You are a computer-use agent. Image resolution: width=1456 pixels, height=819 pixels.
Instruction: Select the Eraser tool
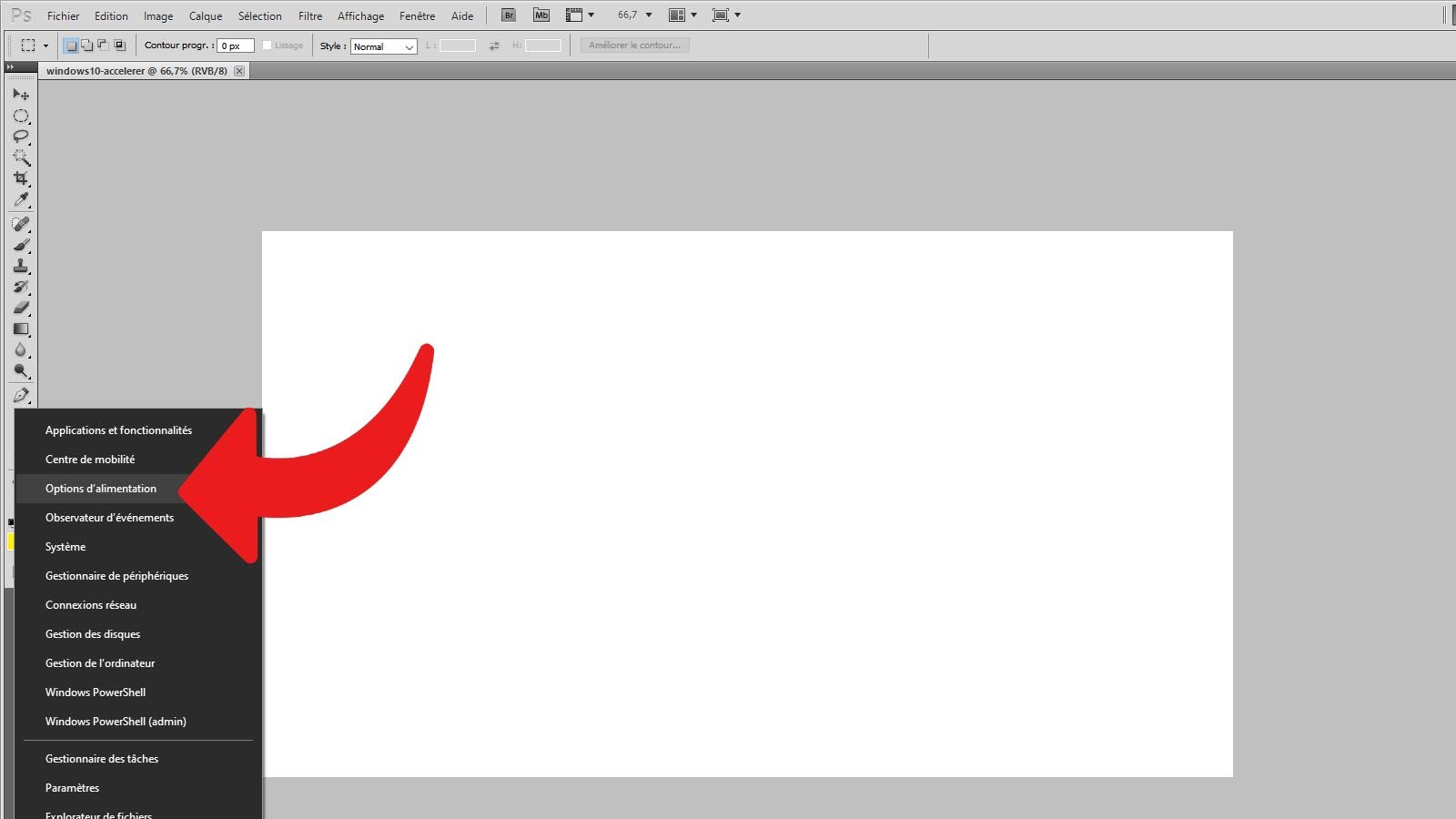coord(20,308)
